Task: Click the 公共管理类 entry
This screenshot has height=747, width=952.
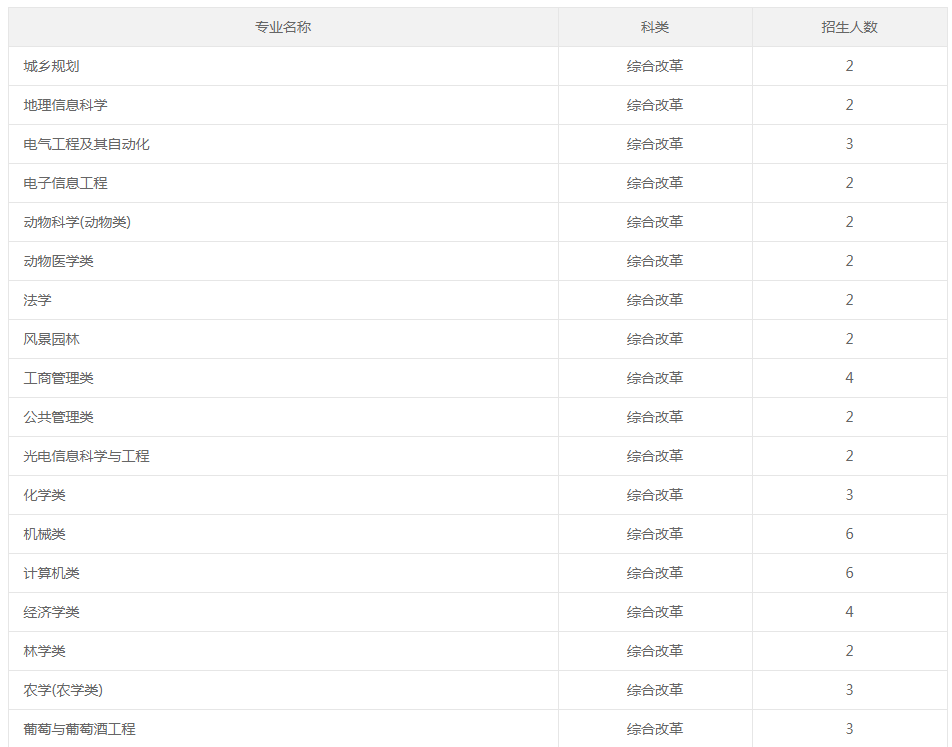Action: point(58,417)
